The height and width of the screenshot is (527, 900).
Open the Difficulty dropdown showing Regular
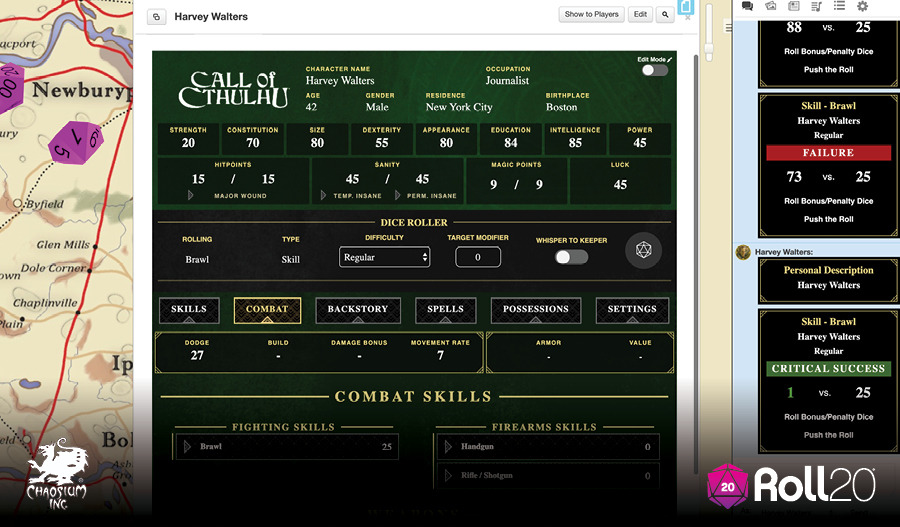pyautogui.click(x=385, y=257)
